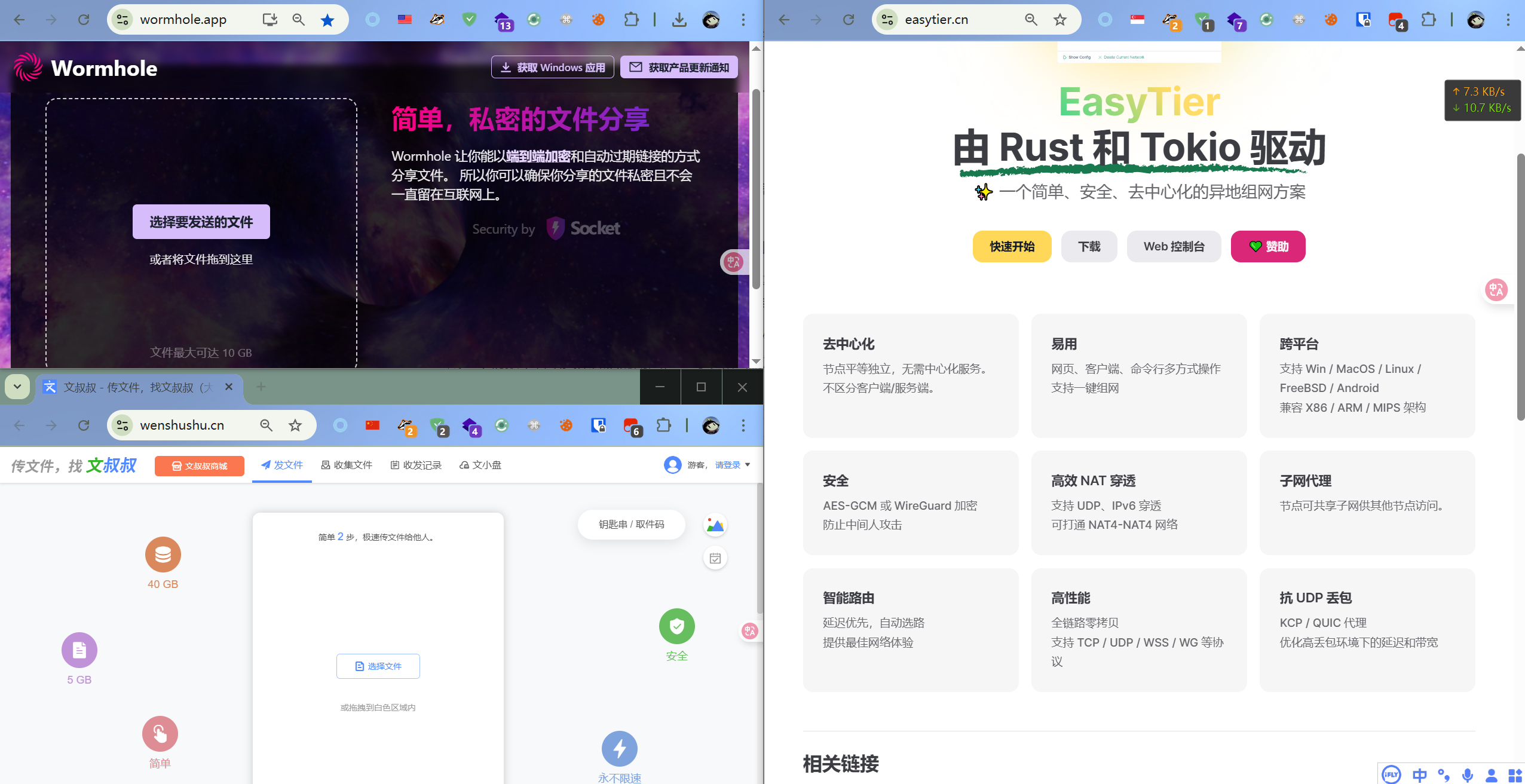Open the 收发记录 tab
1525x784 pixels.
[416, 465]
